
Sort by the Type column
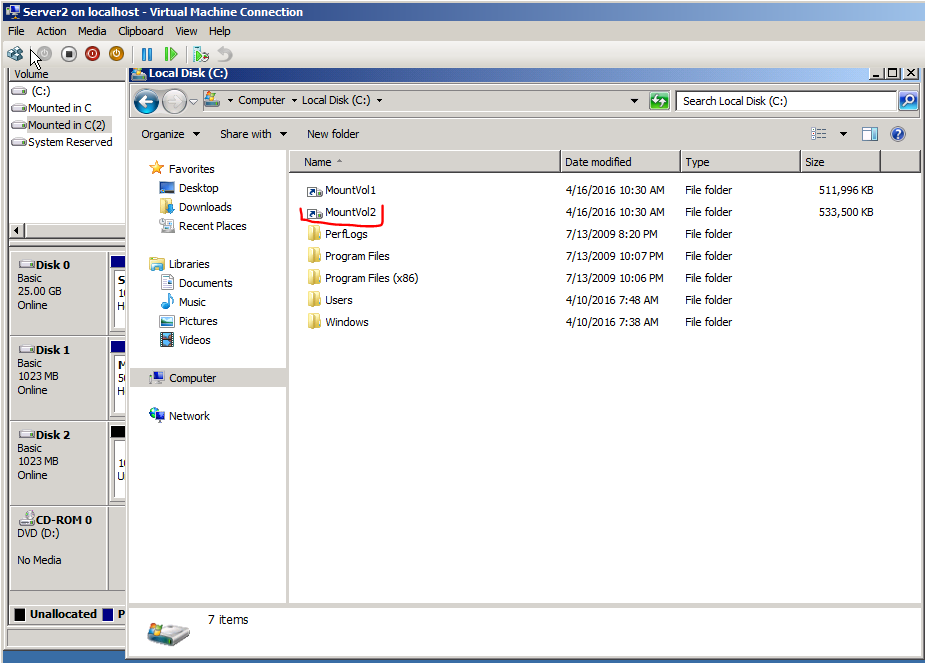tap(740, 162)
